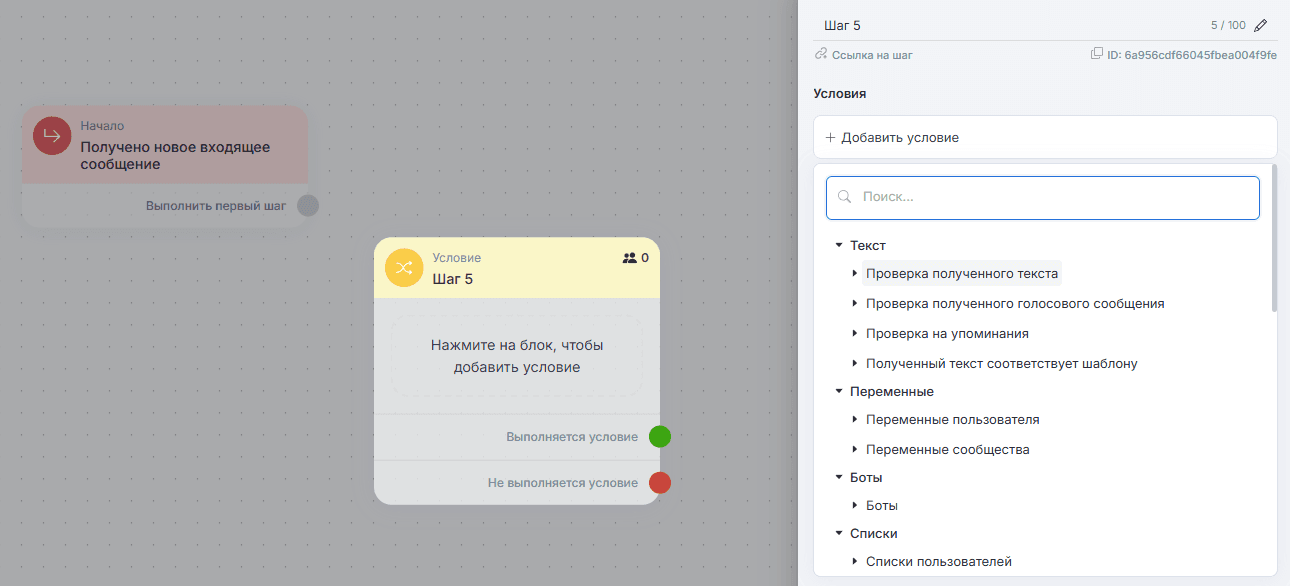Click the Добавить условие button
The width and height of the screenshot is (1290, 586).
tap(1046, 137)
